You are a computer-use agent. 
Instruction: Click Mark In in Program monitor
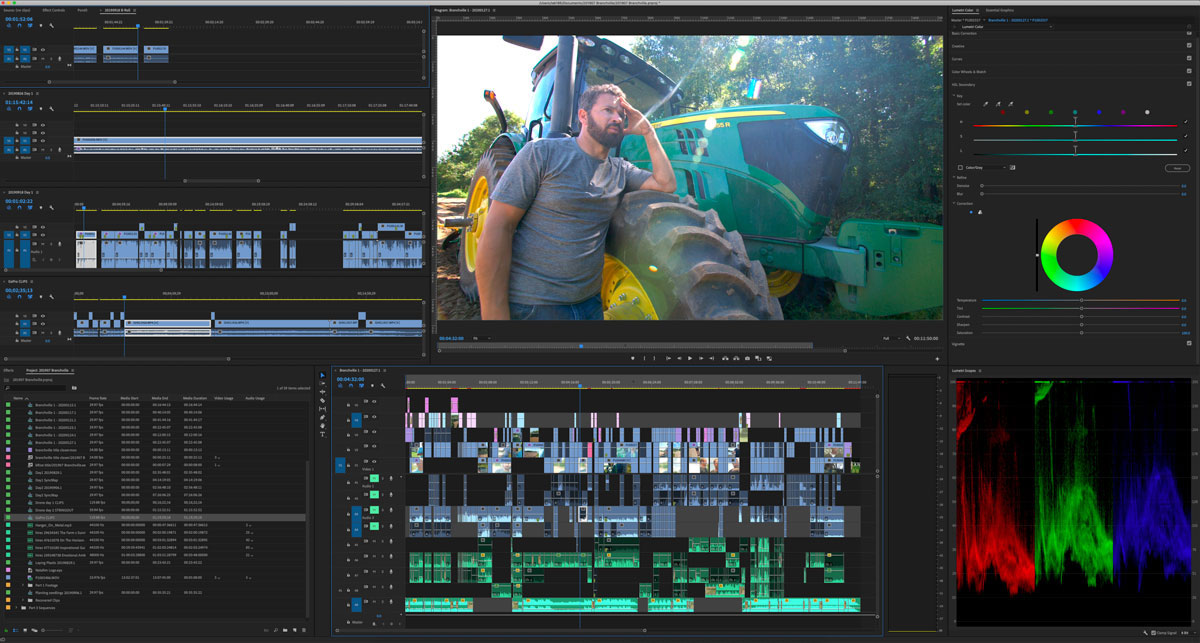[644, 358]
